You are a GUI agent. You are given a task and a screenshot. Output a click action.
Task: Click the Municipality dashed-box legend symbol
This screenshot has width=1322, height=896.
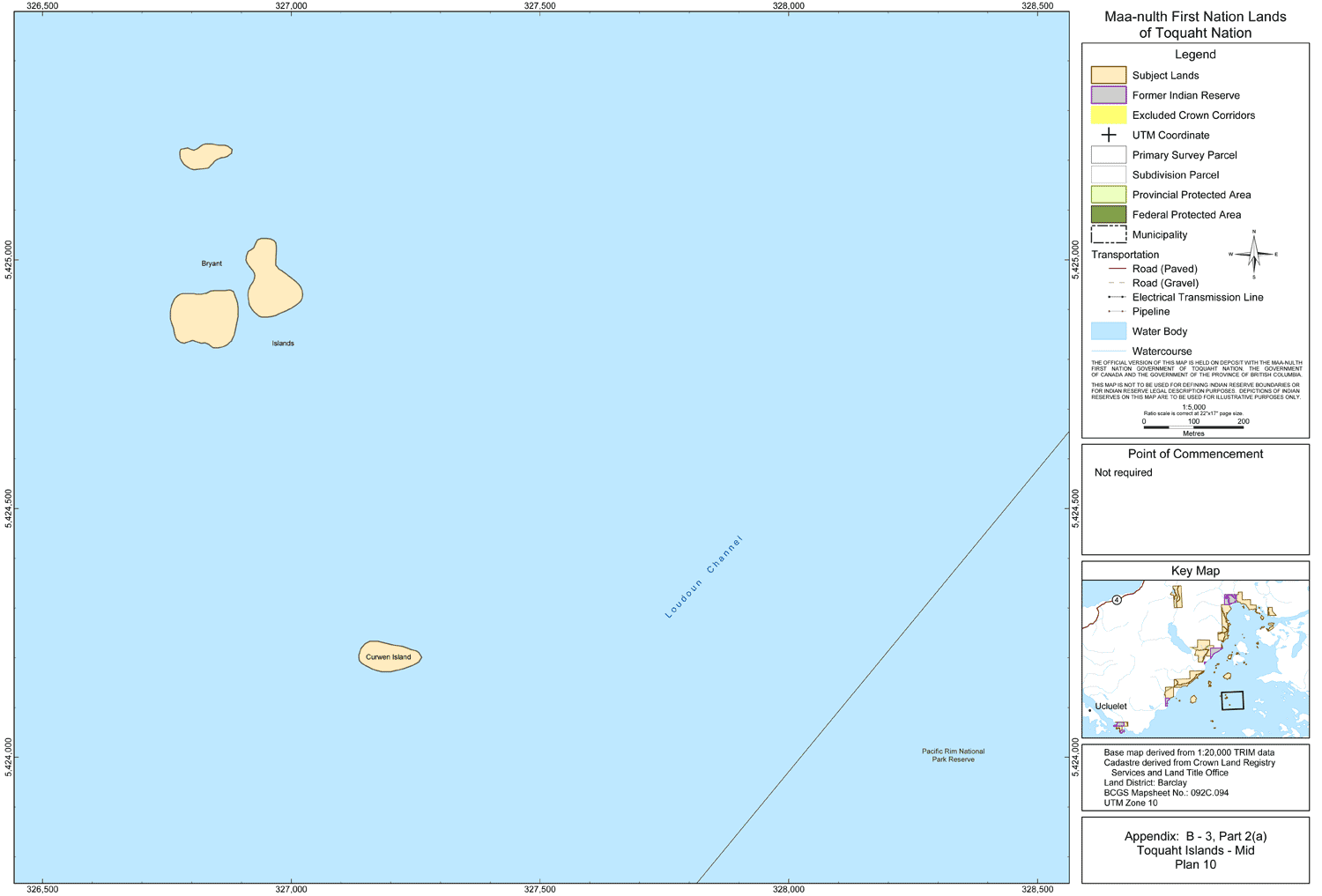point(1109,234)
